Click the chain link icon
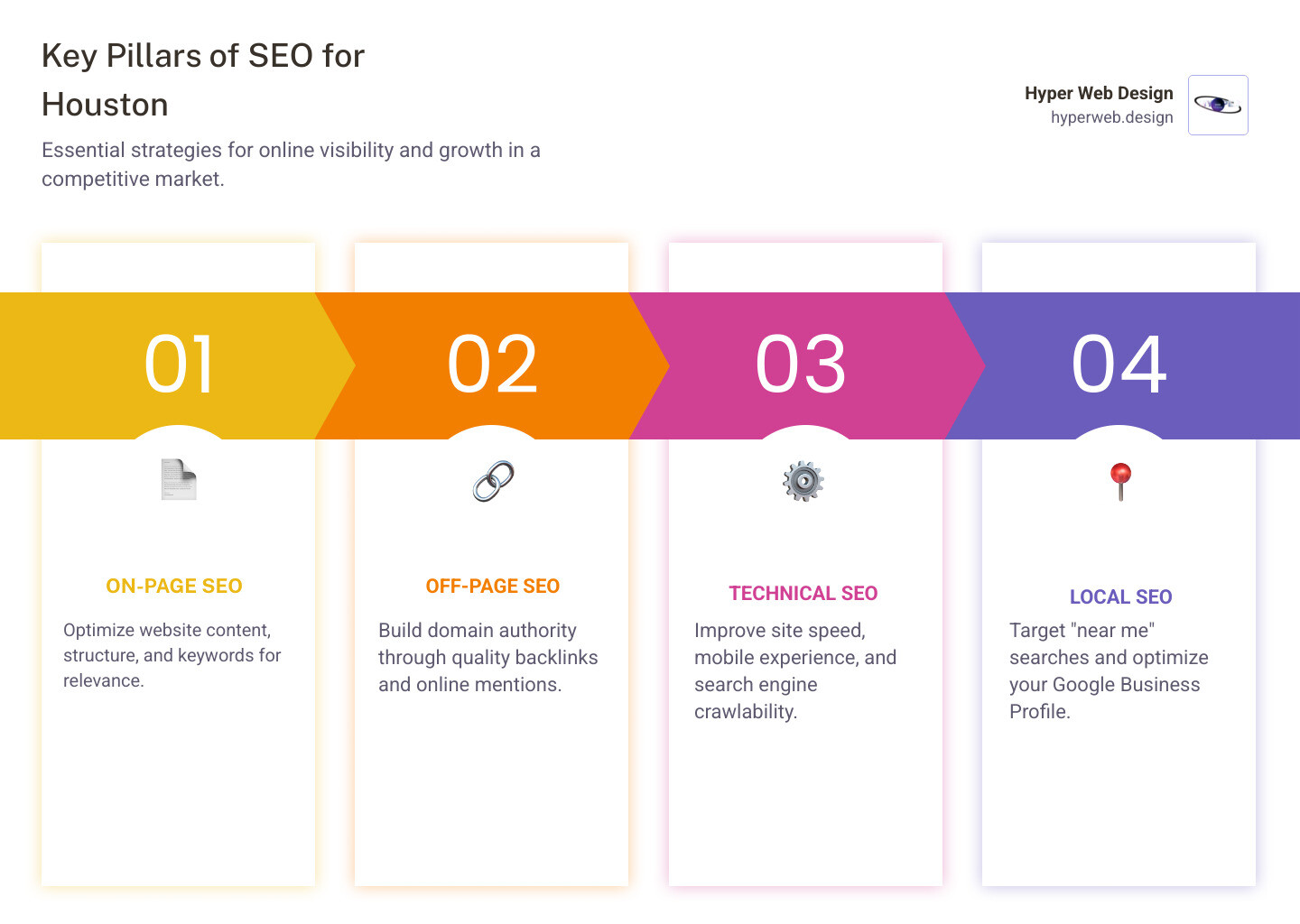 click(493, 481)
